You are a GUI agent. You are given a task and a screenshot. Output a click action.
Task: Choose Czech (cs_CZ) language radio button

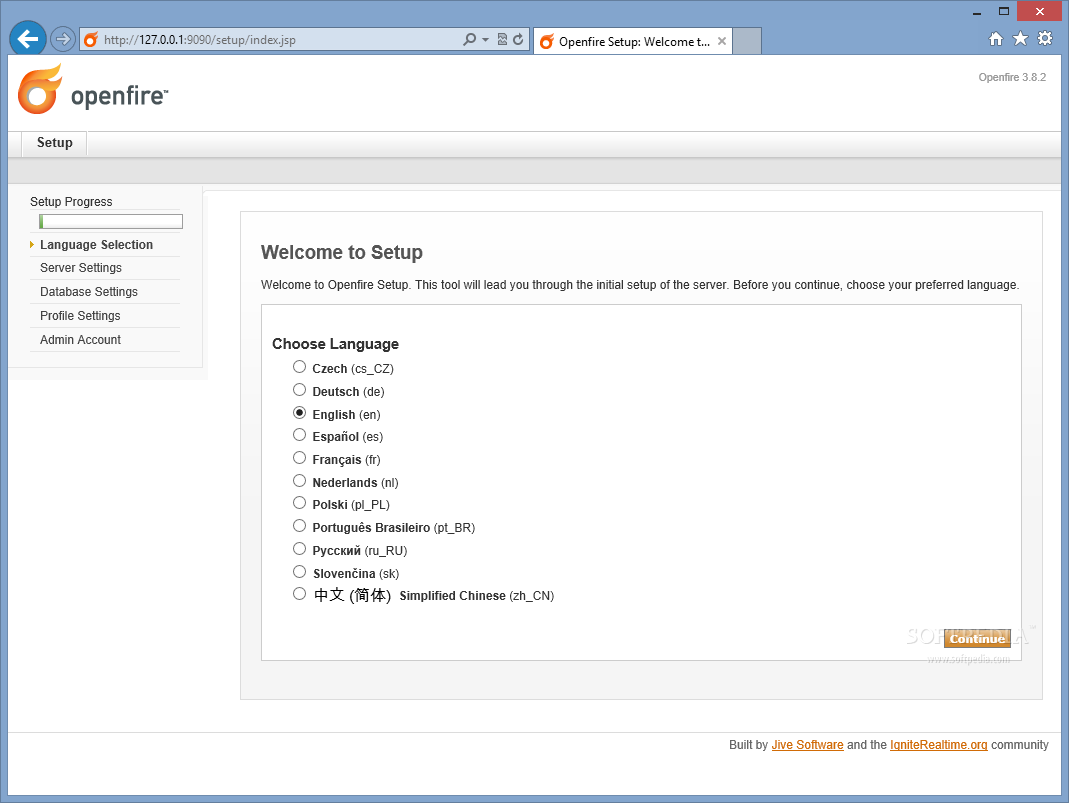click(x=299, y=367)
